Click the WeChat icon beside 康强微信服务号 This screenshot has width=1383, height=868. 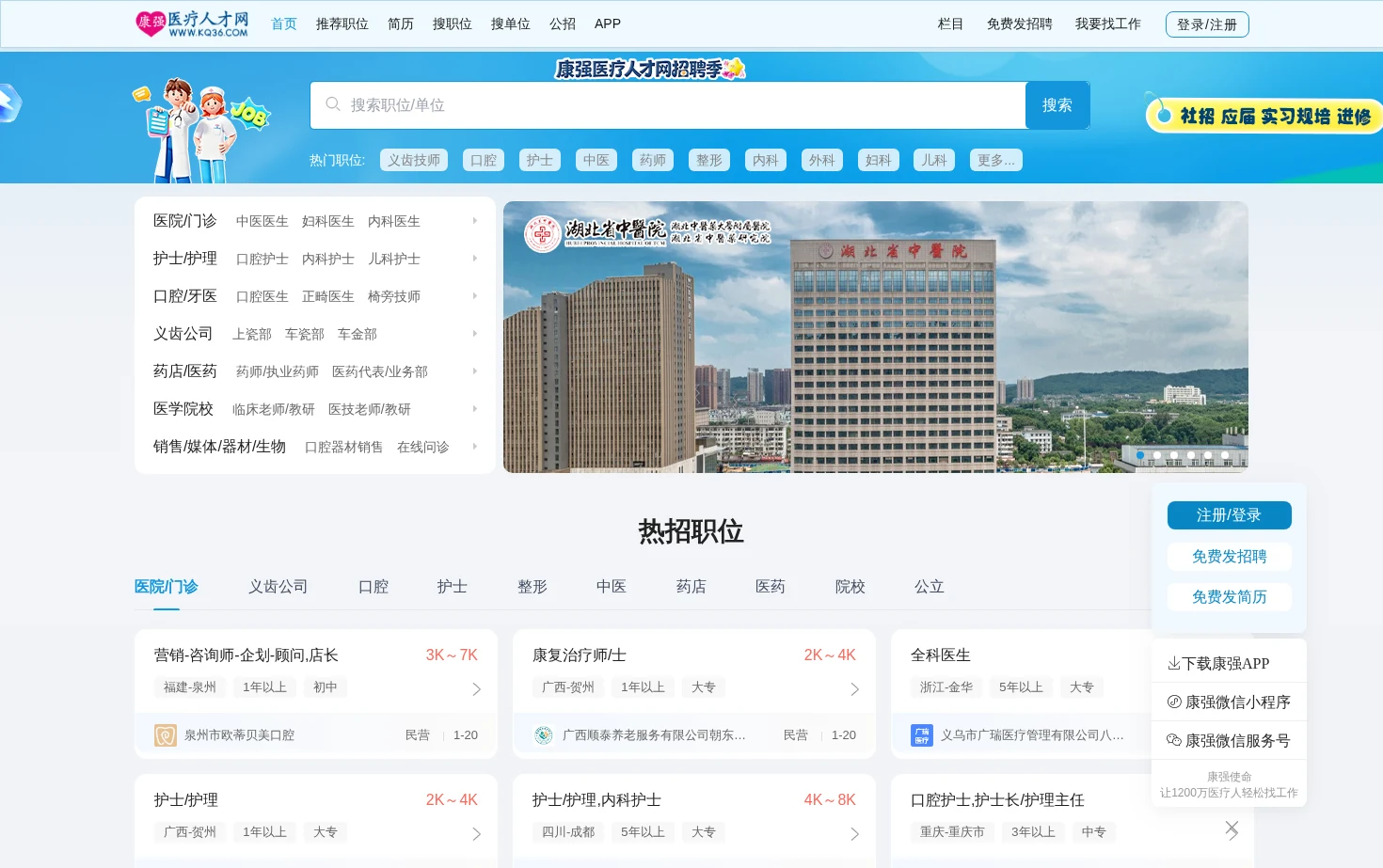(1173, 740)
